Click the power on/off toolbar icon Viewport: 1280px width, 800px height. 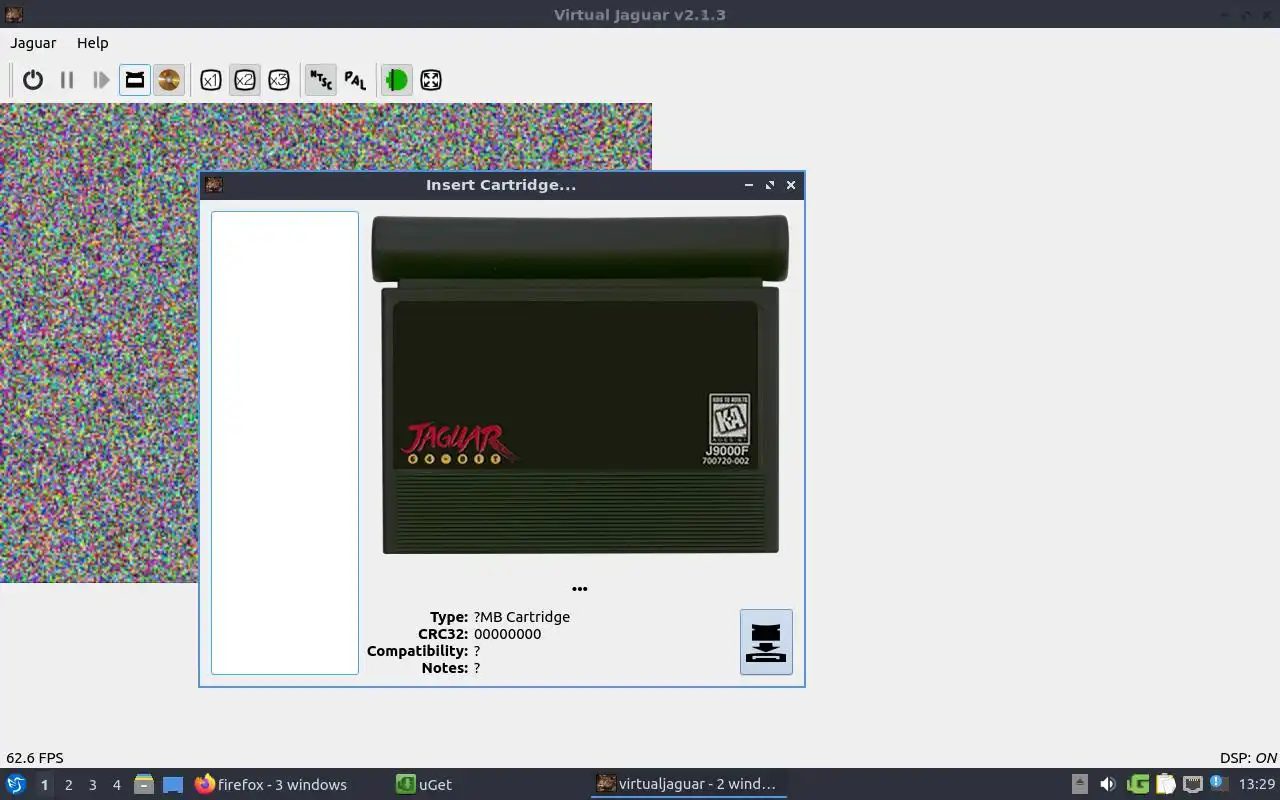(33, 80)
